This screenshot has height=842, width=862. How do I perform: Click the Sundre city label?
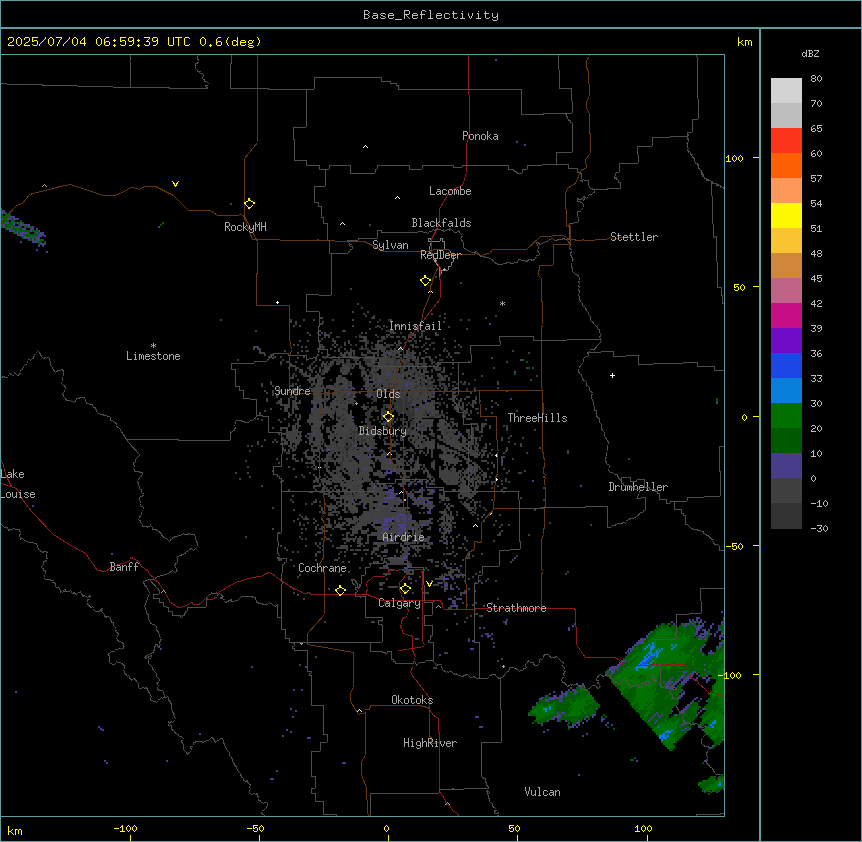point(292,391)
